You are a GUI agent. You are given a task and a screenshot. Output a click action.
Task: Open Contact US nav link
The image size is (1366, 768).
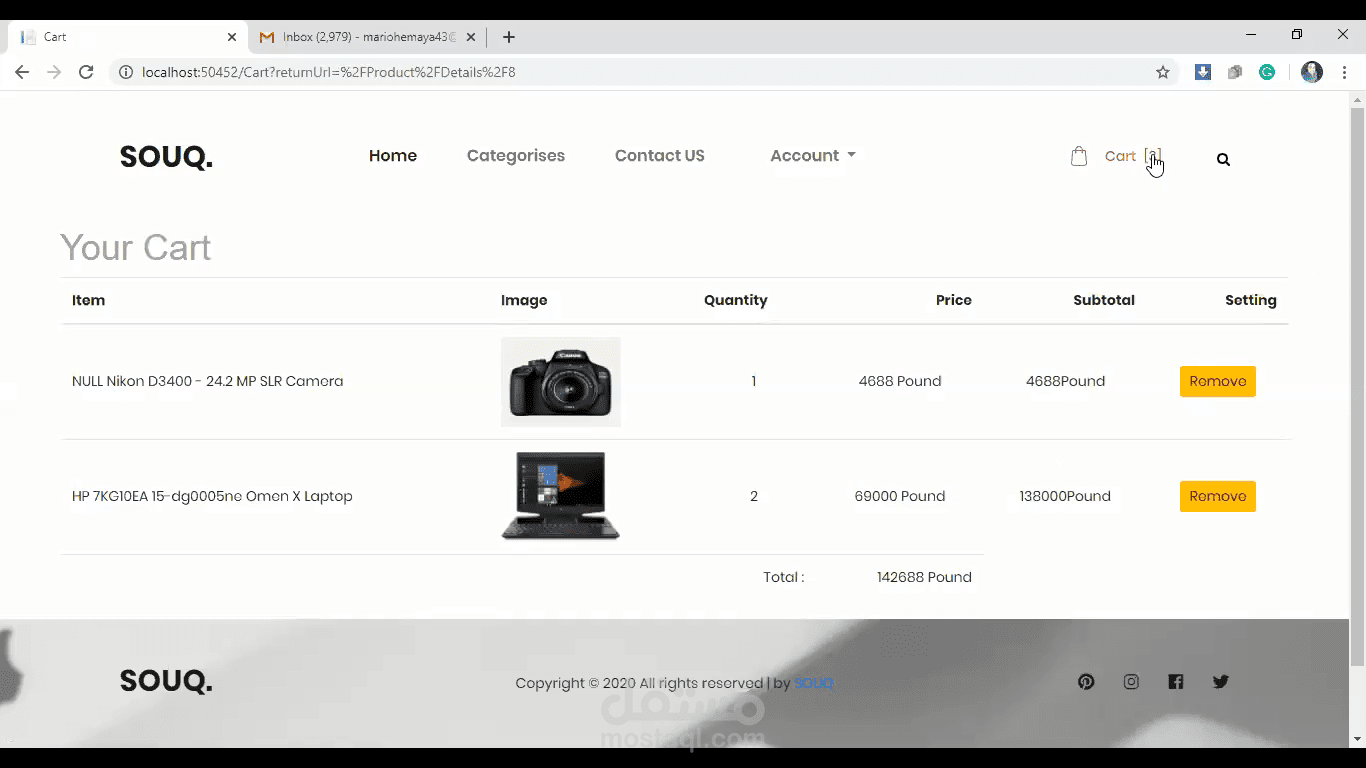coord(660,156)
